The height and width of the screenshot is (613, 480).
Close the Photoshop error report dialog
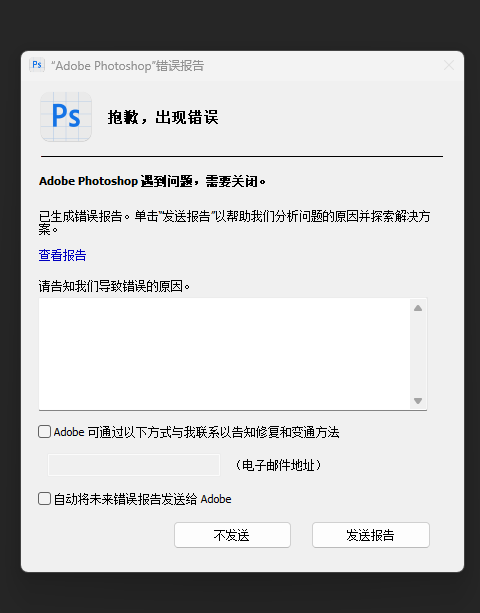point(449,65)
